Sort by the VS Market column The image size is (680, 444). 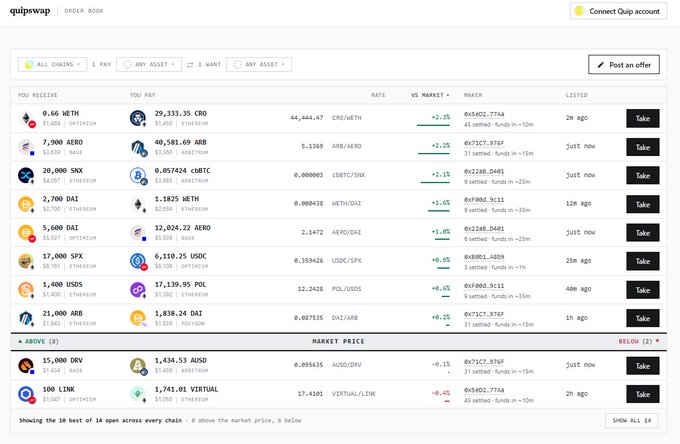pos(430,95)
